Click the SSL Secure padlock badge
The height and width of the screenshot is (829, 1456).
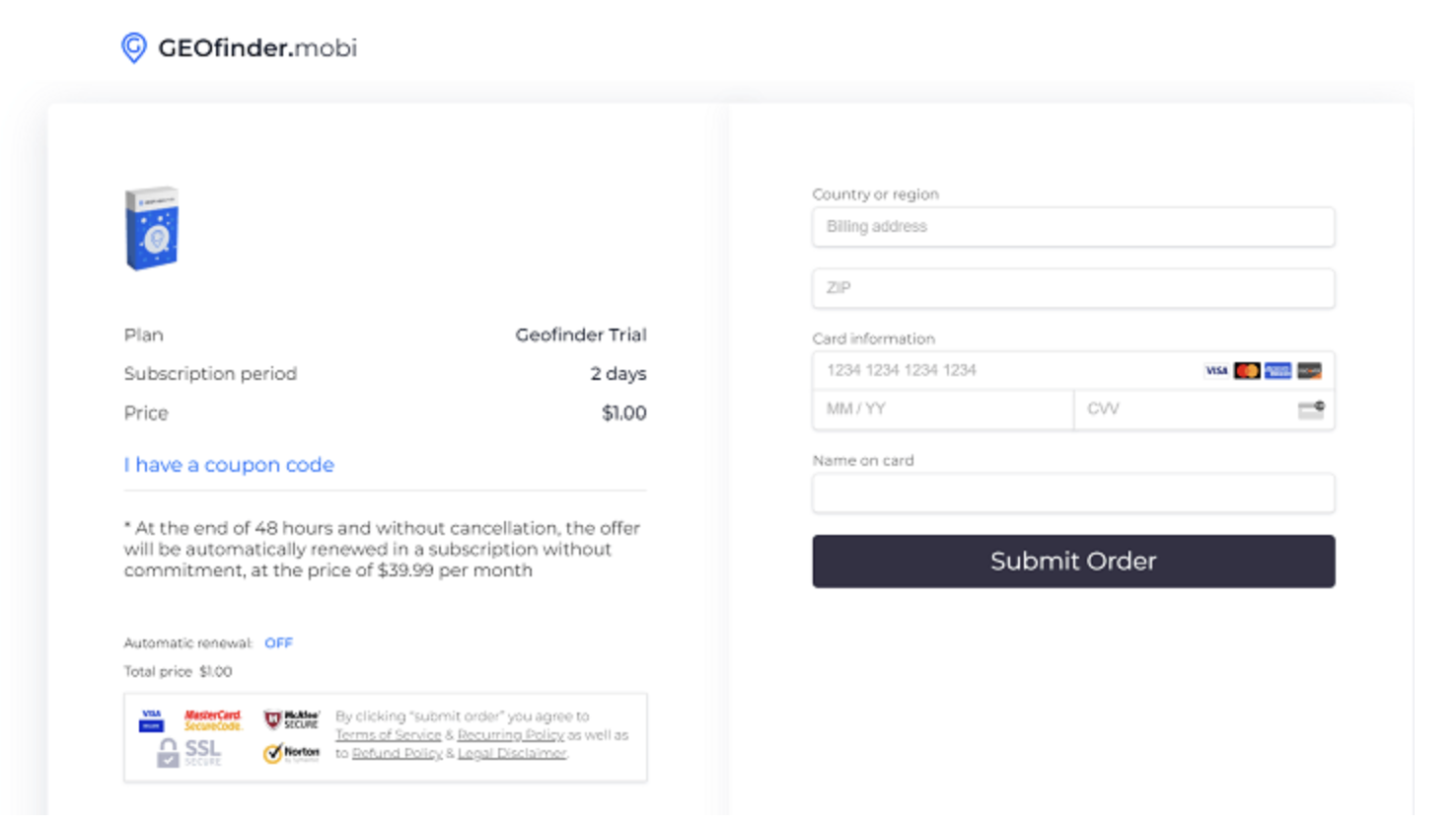[x=189, y=753]
